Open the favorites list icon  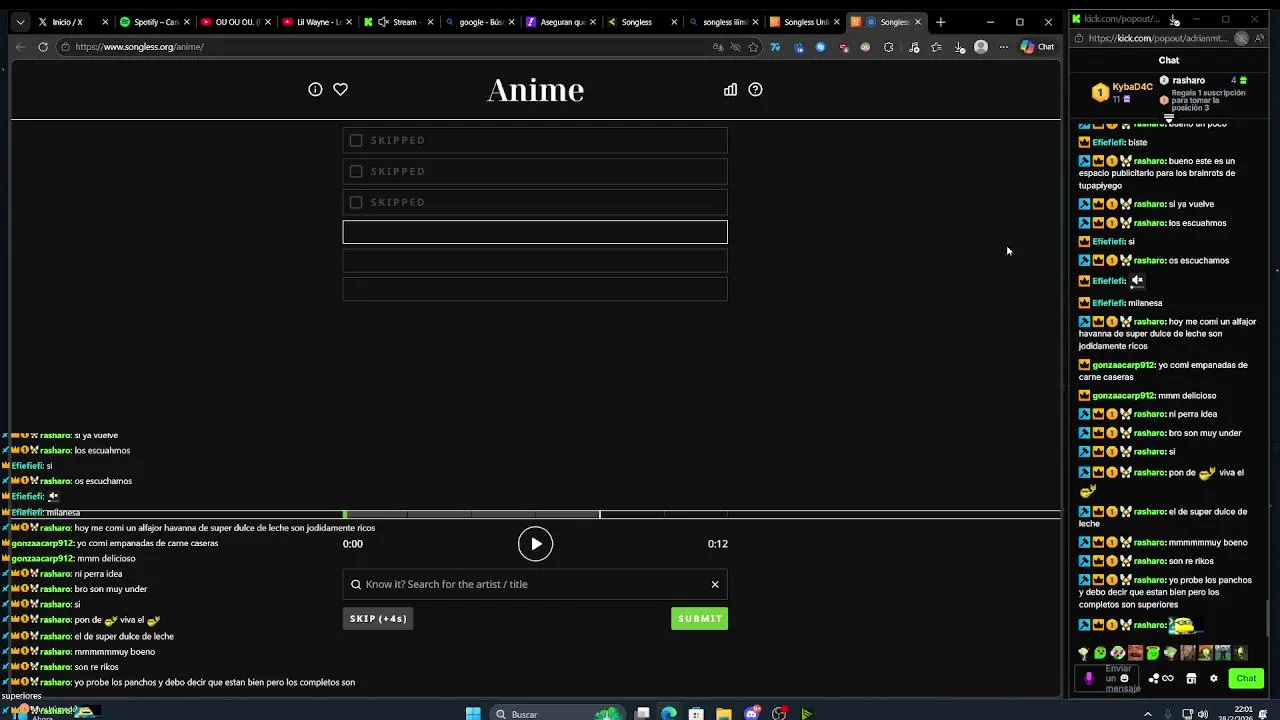(x=936, y=47)
